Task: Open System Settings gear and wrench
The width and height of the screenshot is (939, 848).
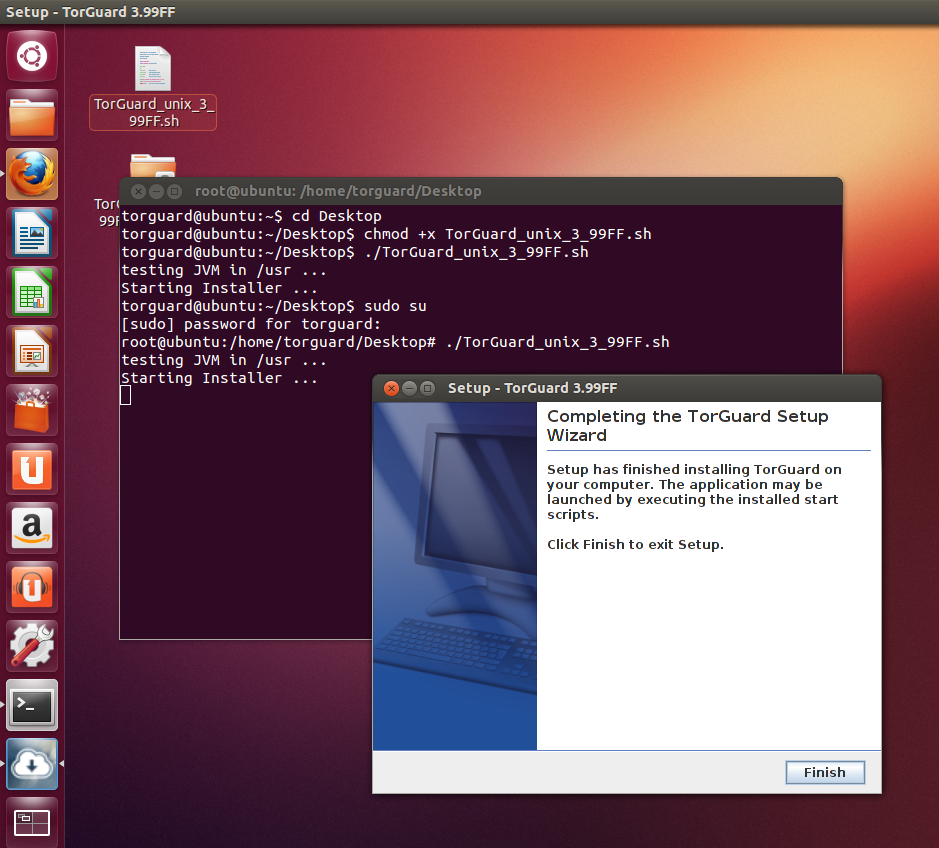Action: (32, 646)
